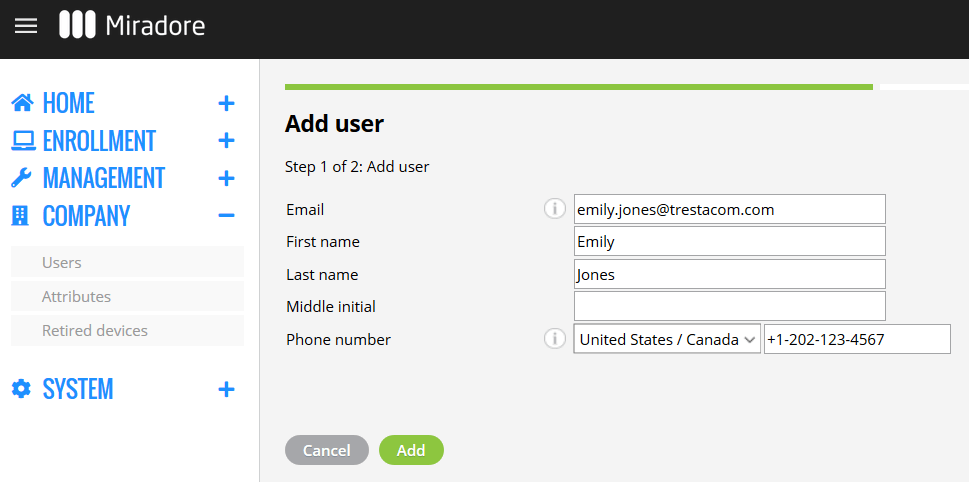
Task: Expand the HOME section with plus
Action: 226,103
